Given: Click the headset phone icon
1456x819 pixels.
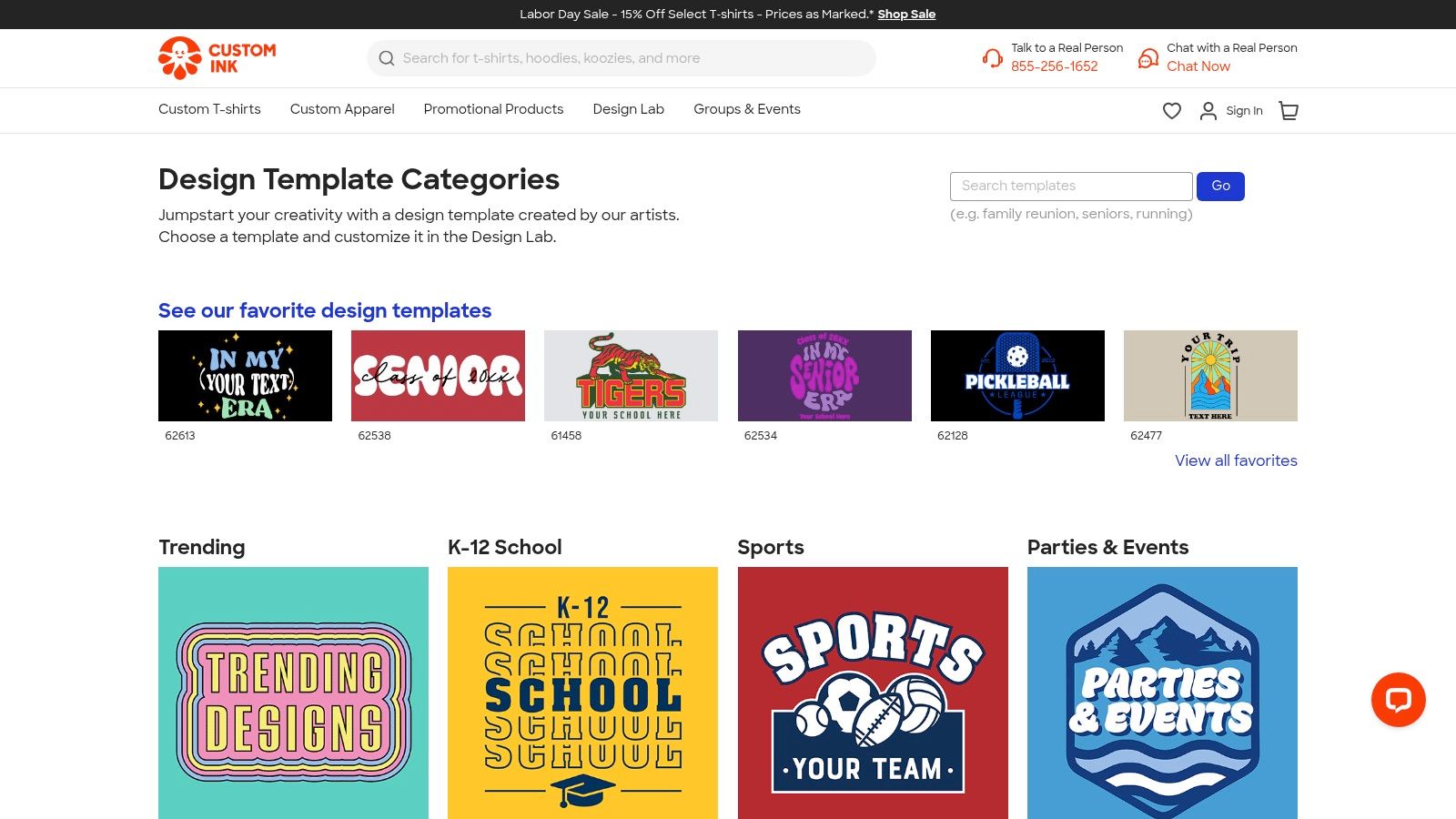Looking at the screenshot, I should [993, 58].
